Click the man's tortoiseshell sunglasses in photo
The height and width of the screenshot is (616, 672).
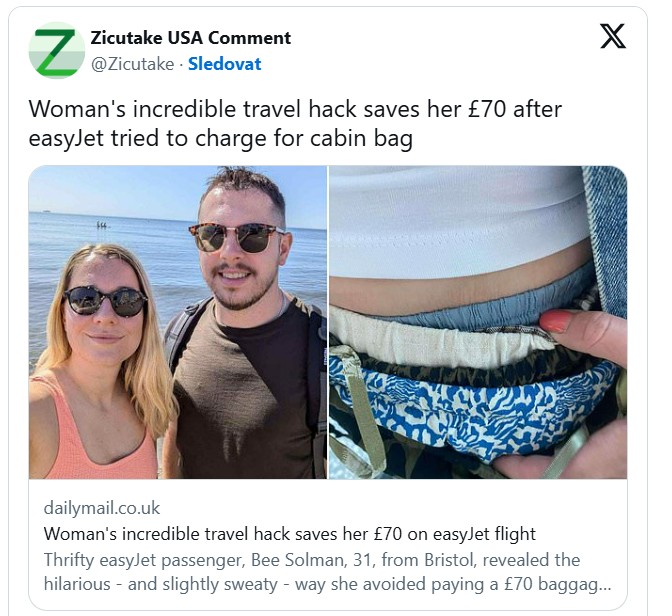pos(235,237)
